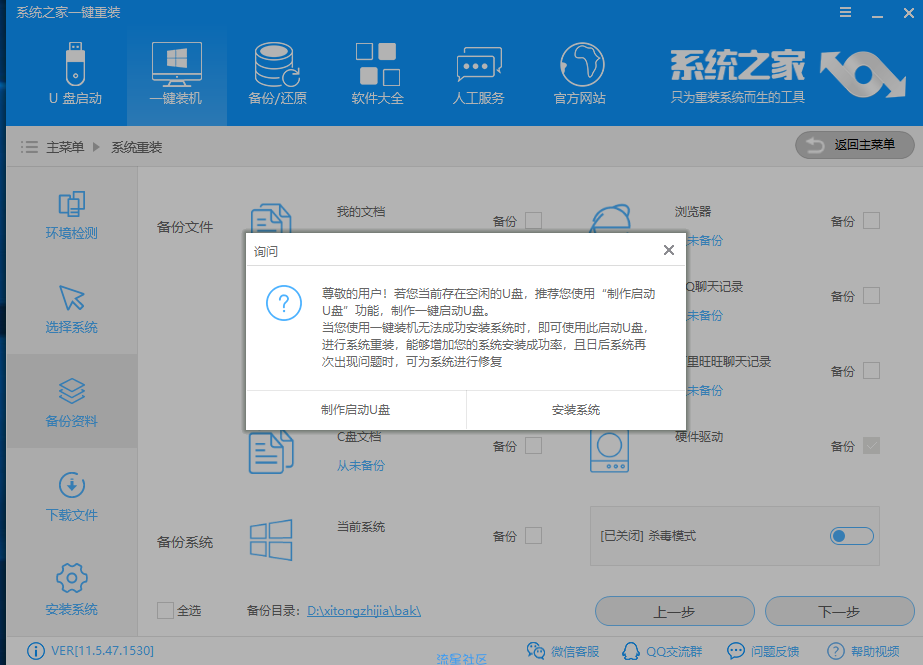The height and width of the screenshot is (665, 923).
Task: Open the 下载文件 step
Action: pyautogui.click(x=72, y=496)
